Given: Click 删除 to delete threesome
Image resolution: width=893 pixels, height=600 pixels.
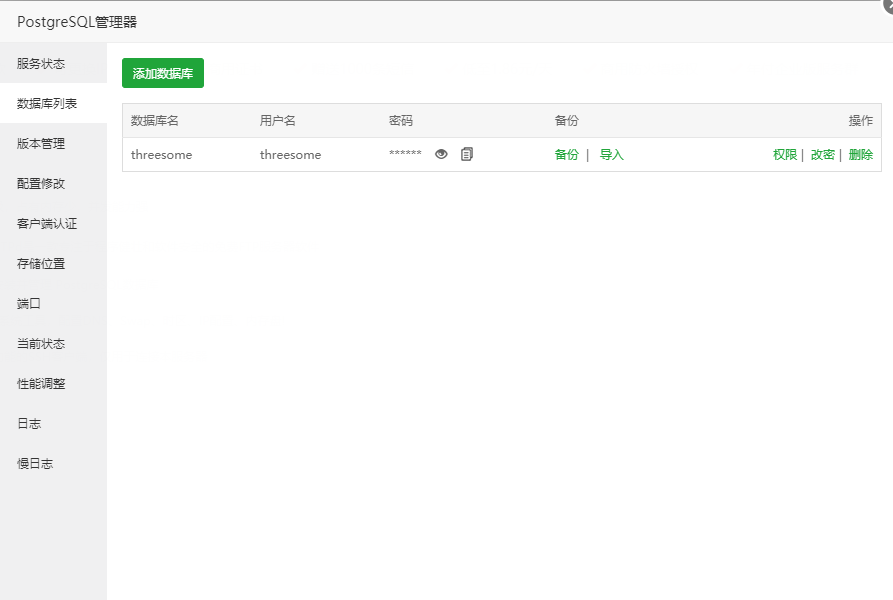Looking at the screenshot, I should (x=861, y=154).
